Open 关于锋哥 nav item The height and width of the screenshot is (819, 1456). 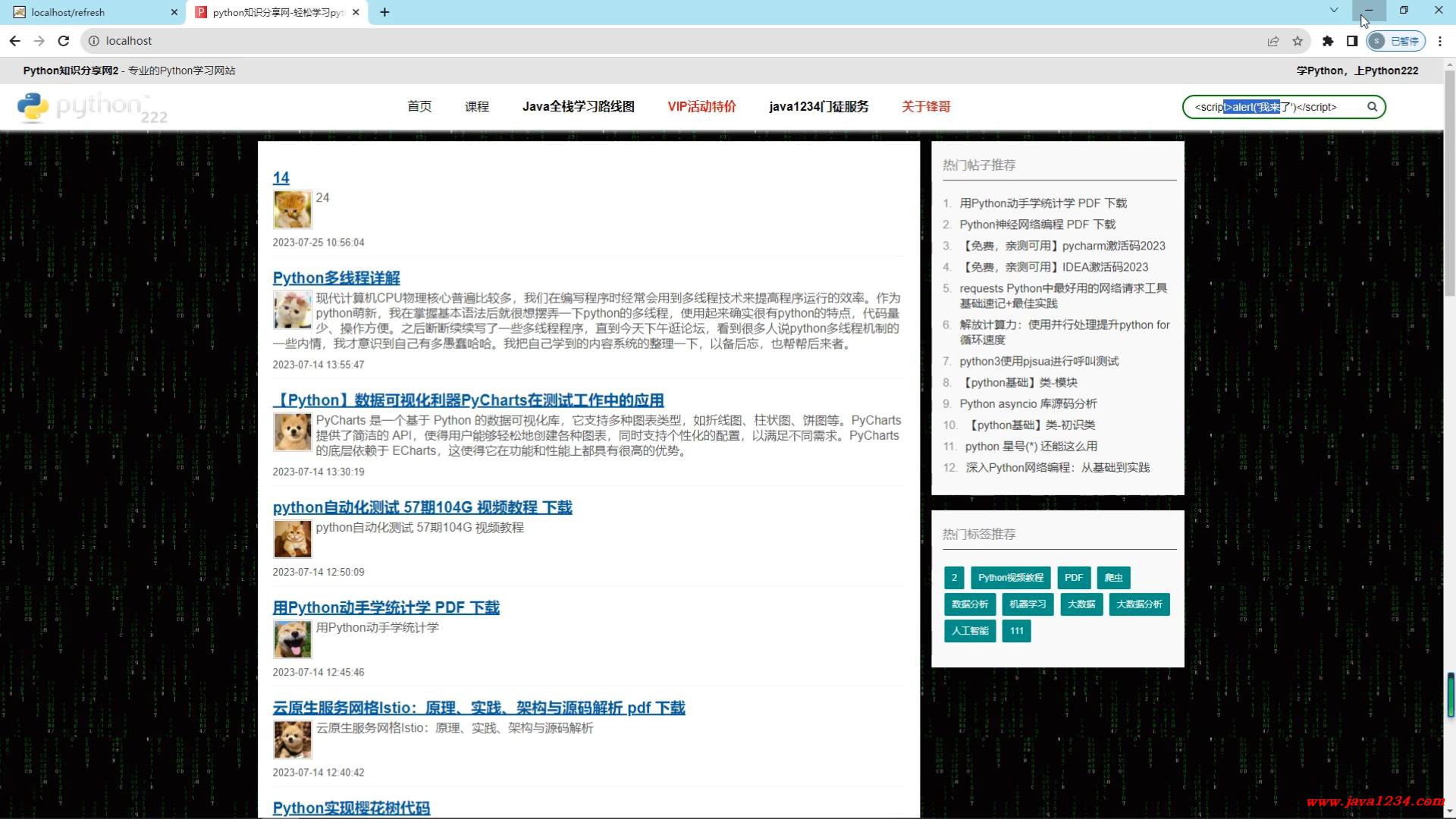point(926,107)
